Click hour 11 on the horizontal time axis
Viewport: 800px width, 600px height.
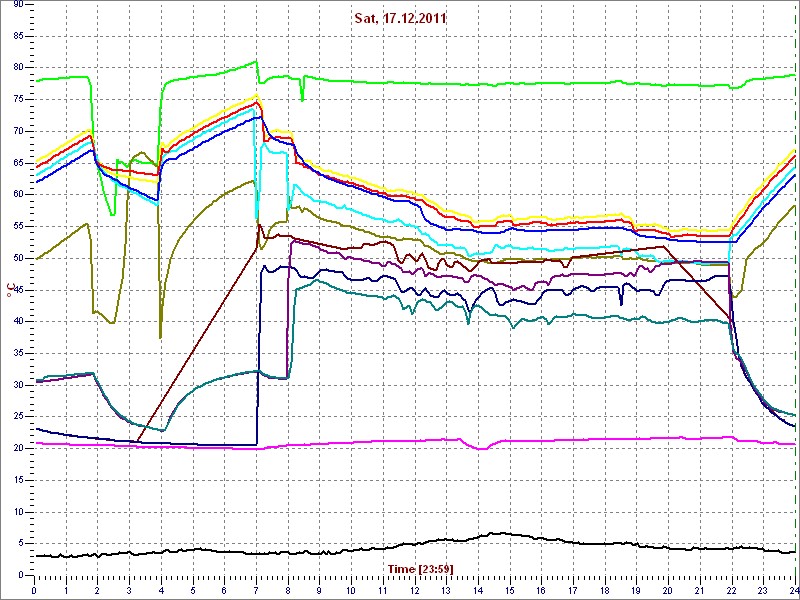383,590
